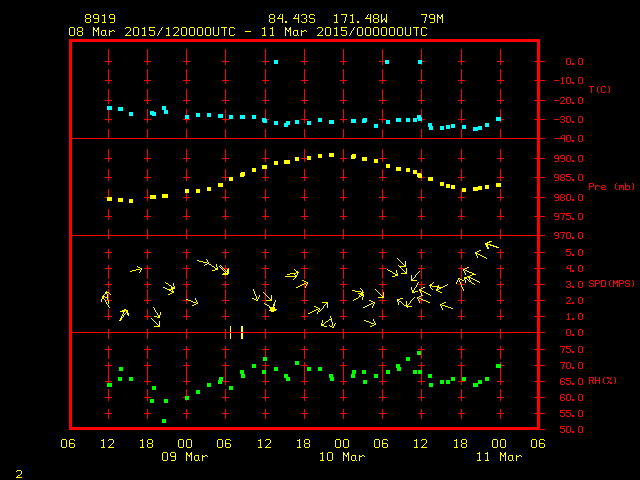Image resolution: width=640 pixels, height=480 pixels.
Task: Click the elevation value 79M
Action: click(x=433, y=19)
